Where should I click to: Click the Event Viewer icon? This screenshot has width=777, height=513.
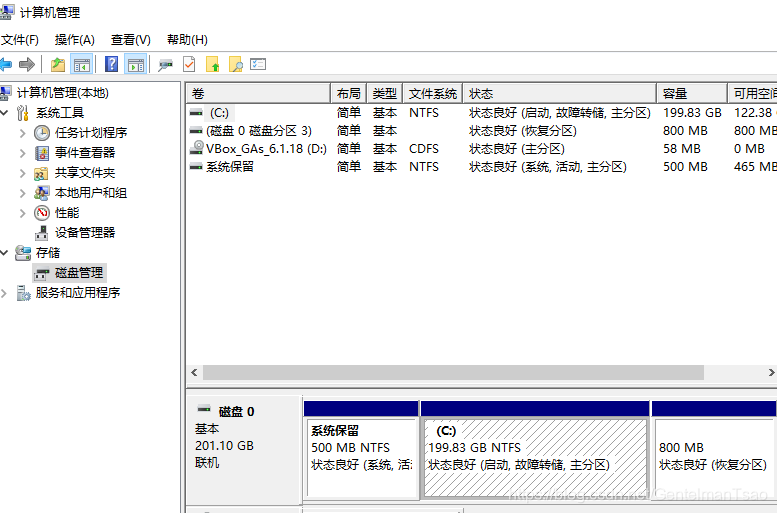pos(42,153)
